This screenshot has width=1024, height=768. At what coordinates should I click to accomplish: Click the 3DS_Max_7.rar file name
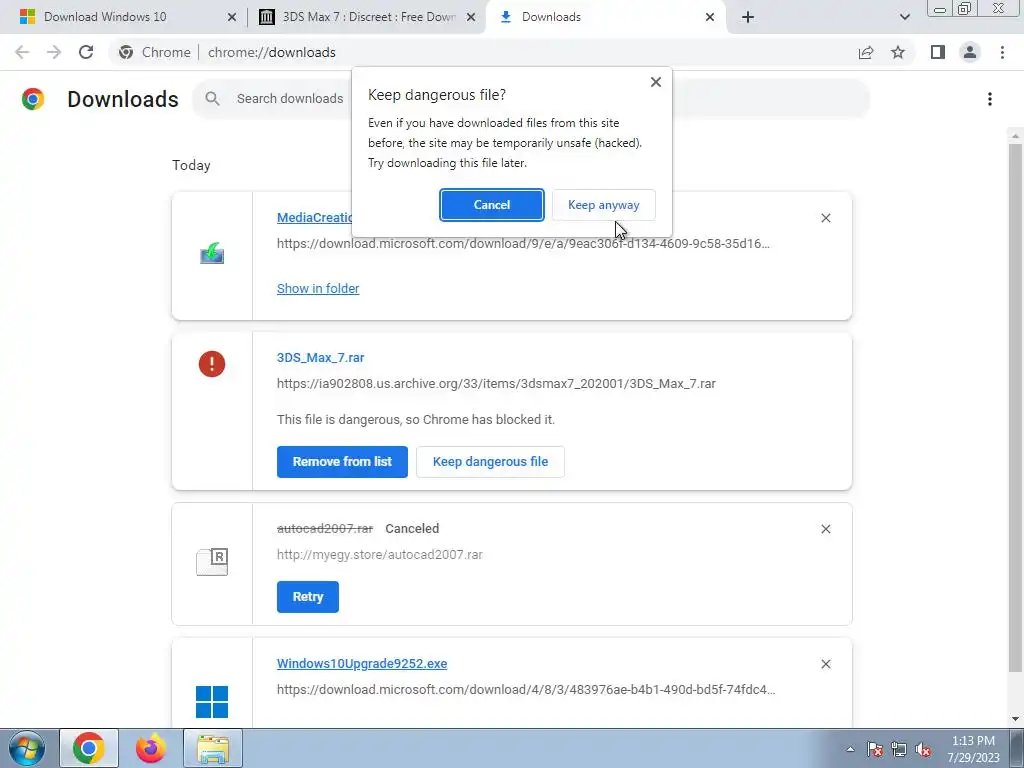coord(321,358)
